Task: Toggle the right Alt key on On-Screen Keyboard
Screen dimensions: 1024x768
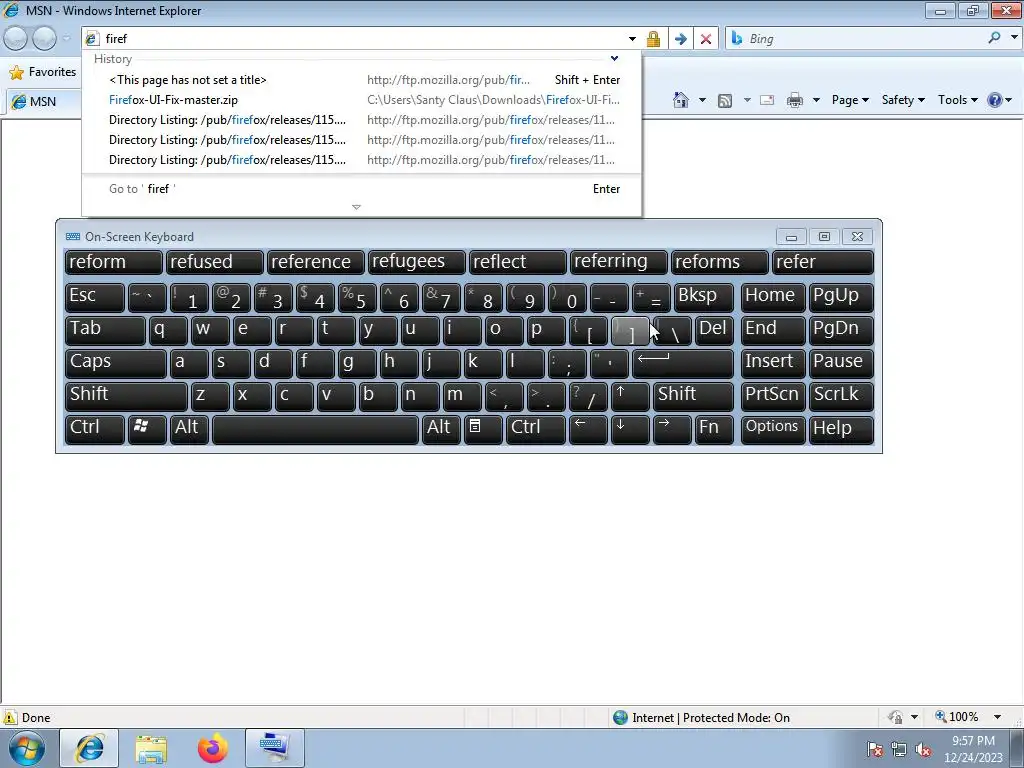Action: (441, 429)
